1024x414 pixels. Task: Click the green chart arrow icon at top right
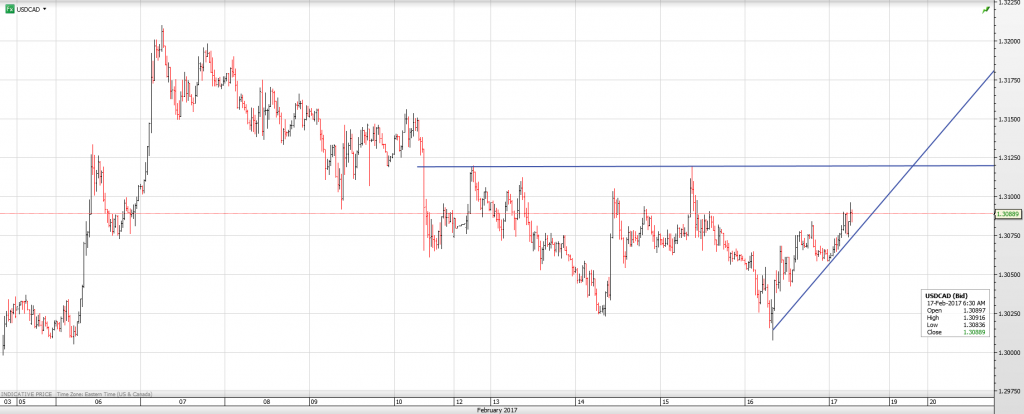986,9
